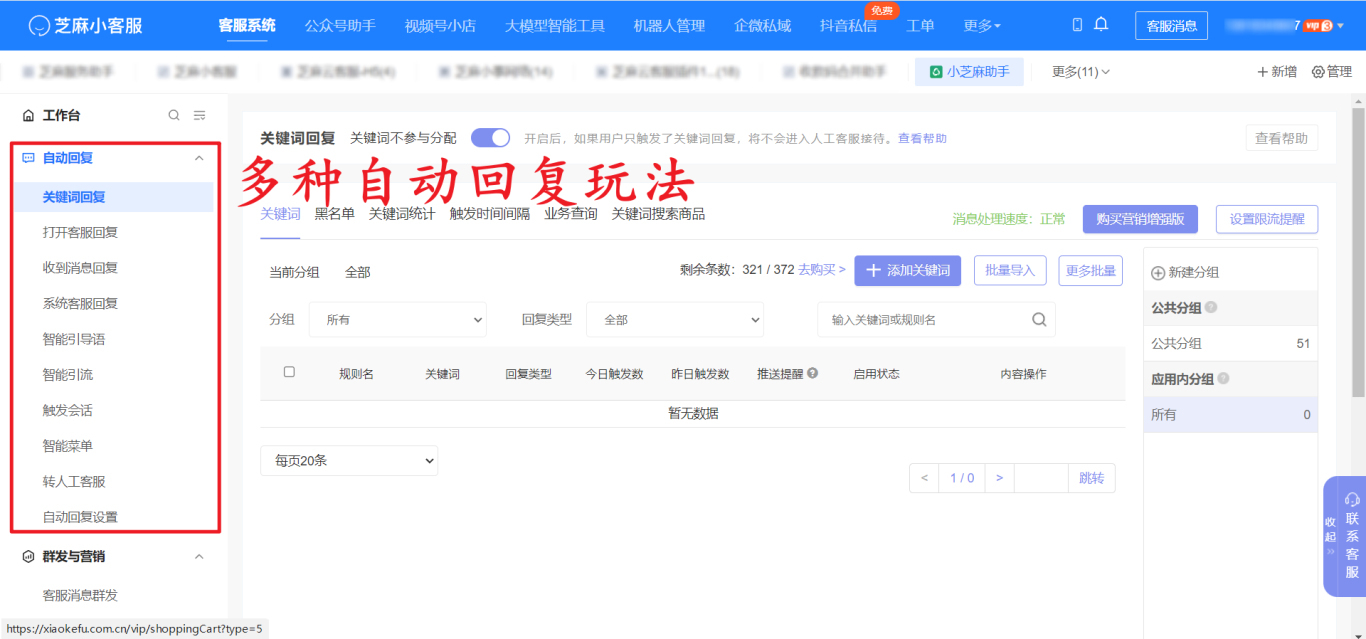Select 客服系统 in the top navigation
The height and width of the screenshot is (639, 1366).
point(246,24)
